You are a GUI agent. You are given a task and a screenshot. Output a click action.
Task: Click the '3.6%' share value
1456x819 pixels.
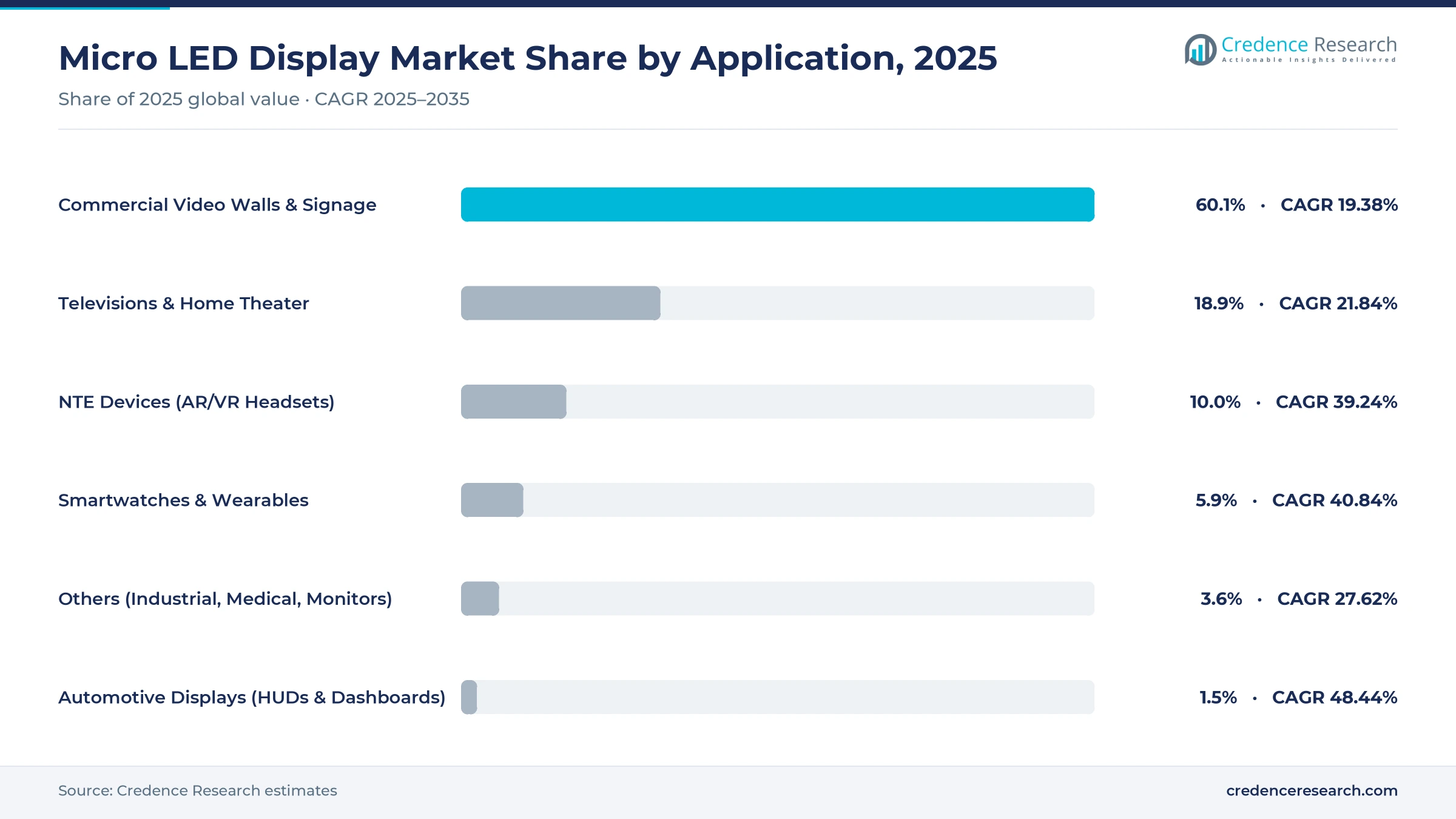1221,599
